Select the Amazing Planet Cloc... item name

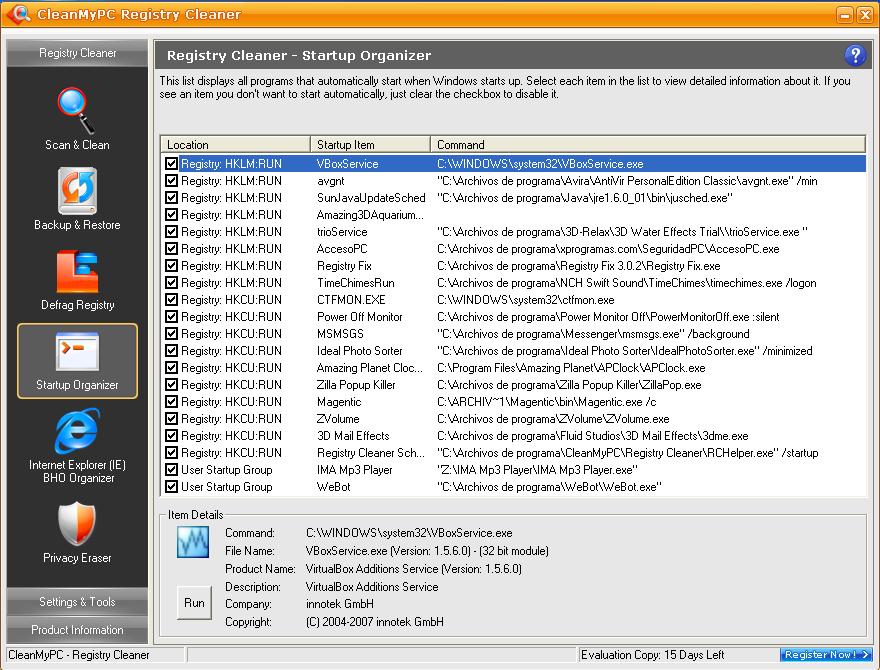(369, 368)
